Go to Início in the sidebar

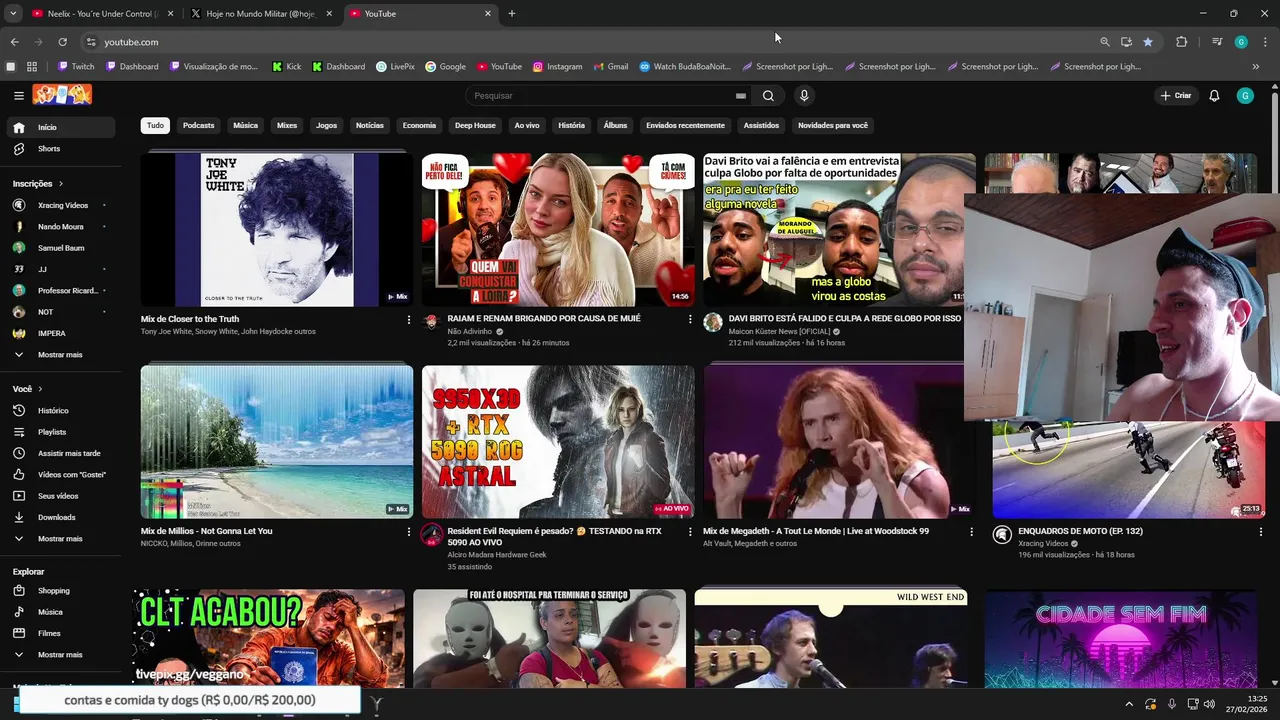point(63,127)
